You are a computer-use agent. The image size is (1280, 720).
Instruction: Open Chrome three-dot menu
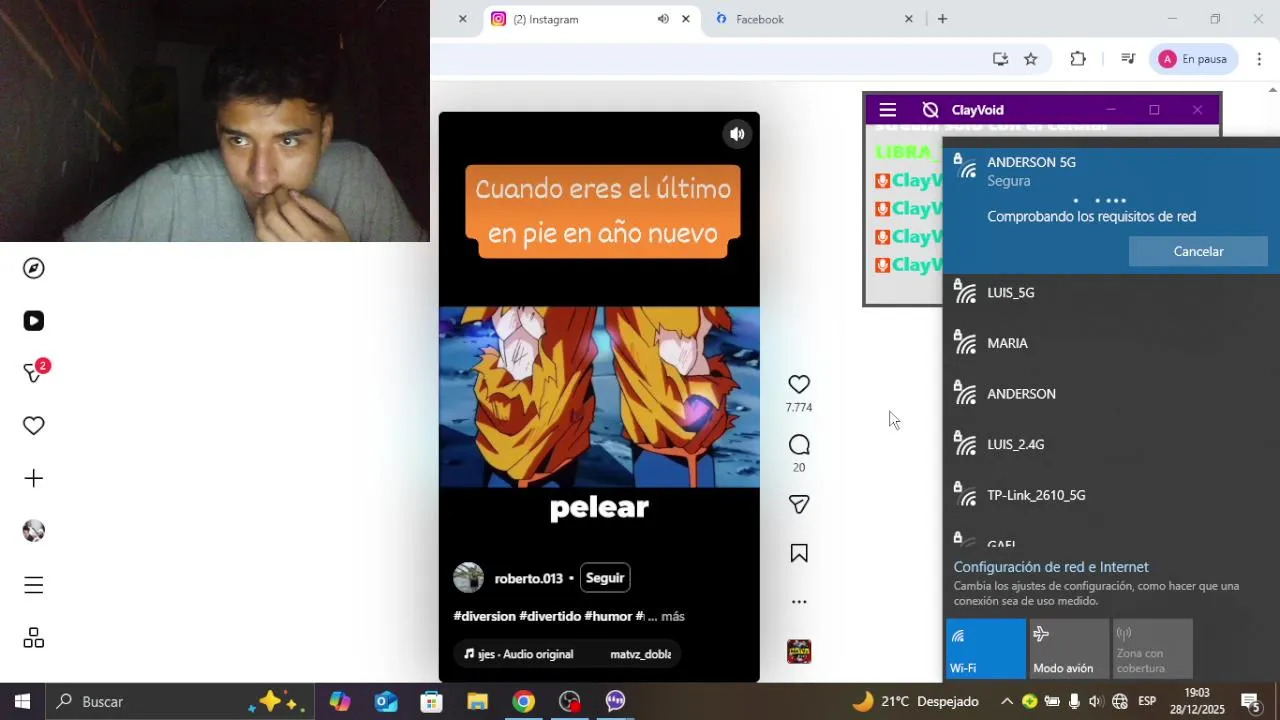tap(1260, 59)
